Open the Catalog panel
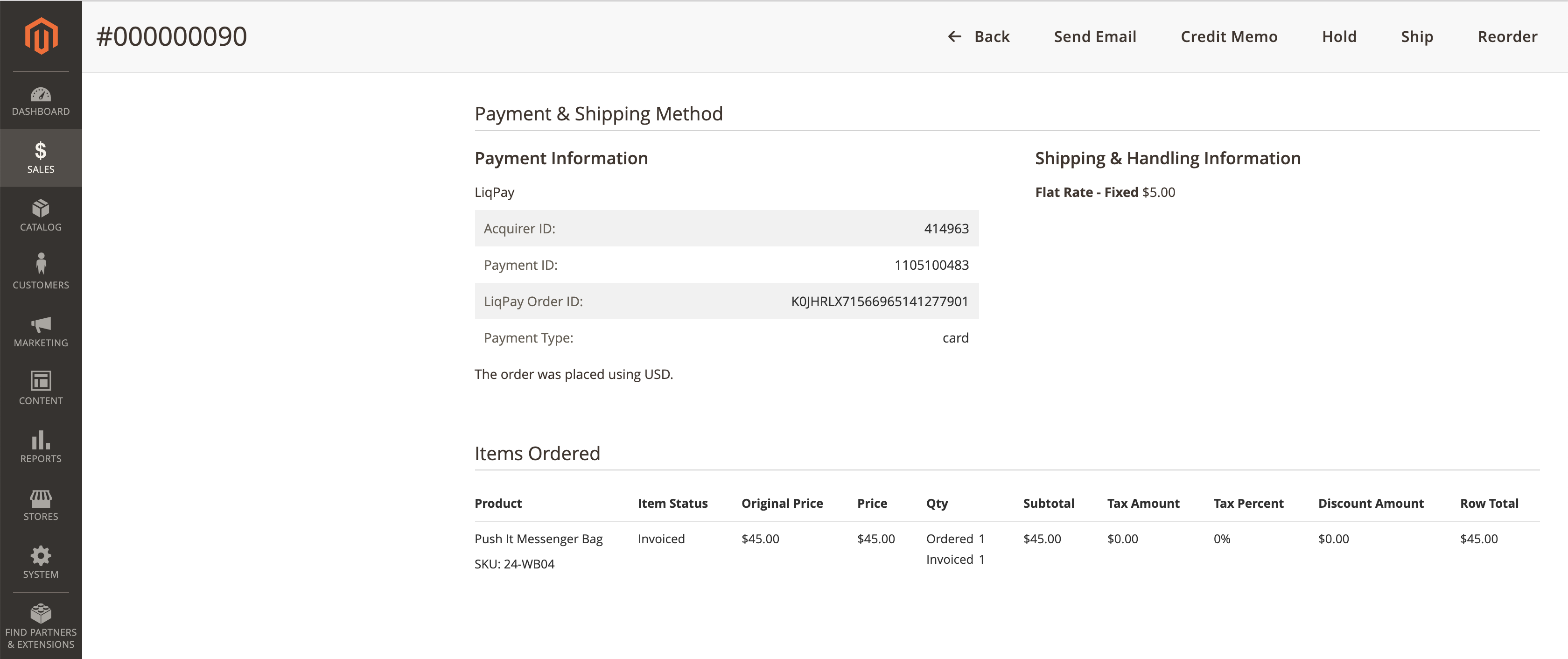This screenshot has width=1568, height=659. click(41, 215)
